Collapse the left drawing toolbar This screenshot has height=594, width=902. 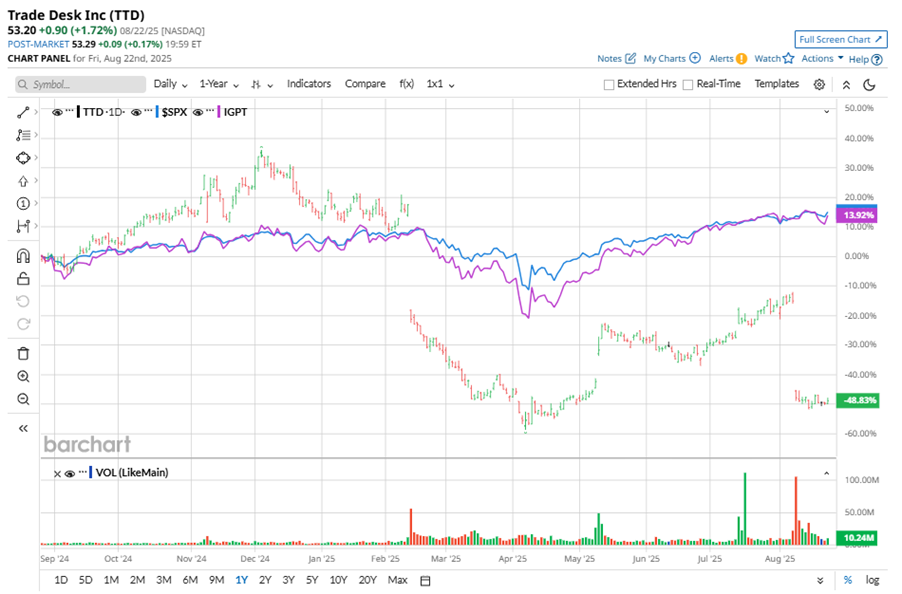point(23,428)
